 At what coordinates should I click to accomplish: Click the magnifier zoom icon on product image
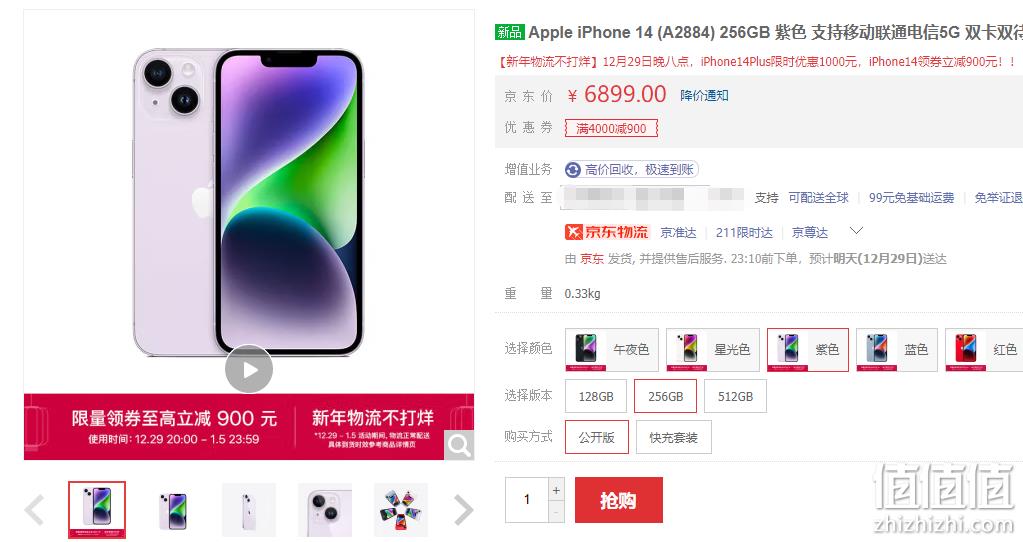tap(459, 445)
